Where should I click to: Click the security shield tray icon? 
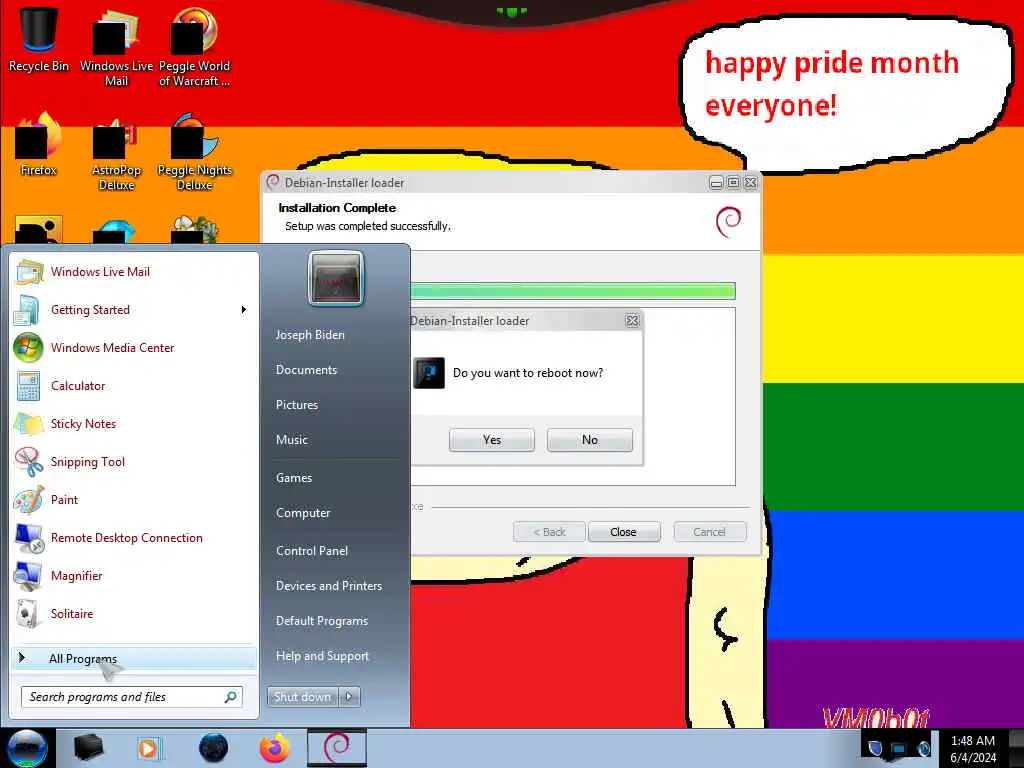(x=875, y=748)
